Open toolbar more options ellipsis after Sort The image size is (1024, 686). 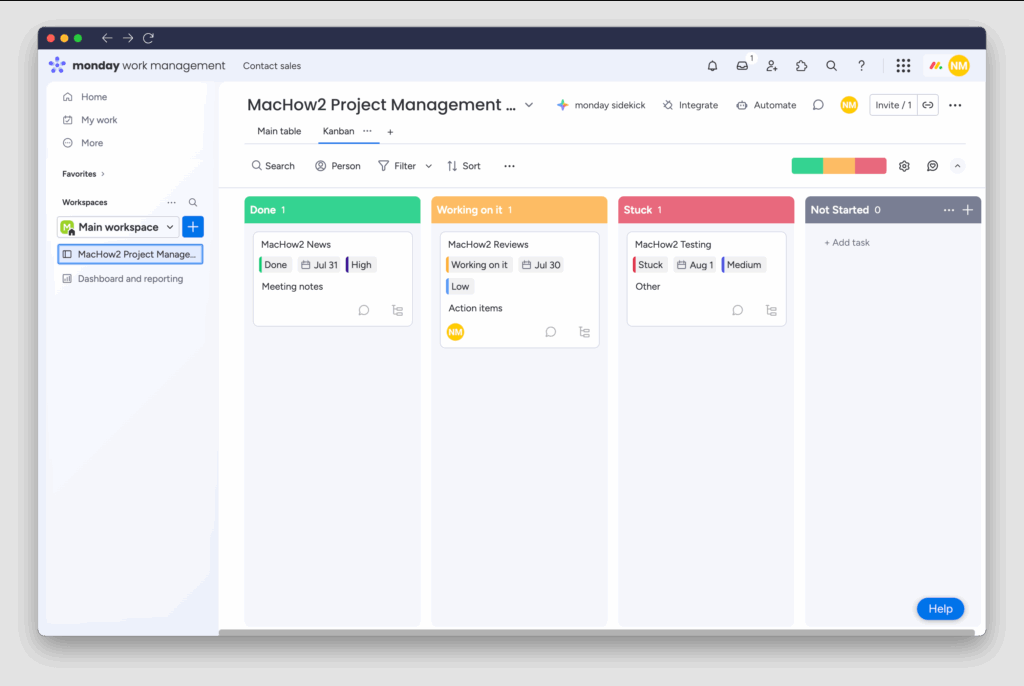[x=509, y=166]
